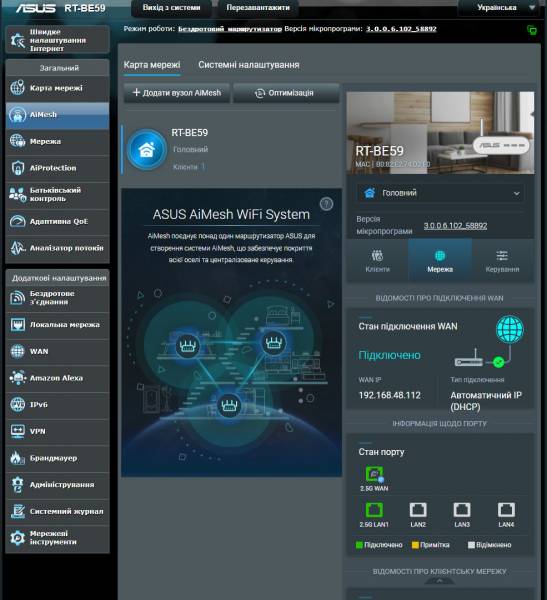The width and height of the screenshot is (547, 600).
Task: Click the WAN IP value 192.168.48.112
Action: click(x=390, y=395)
